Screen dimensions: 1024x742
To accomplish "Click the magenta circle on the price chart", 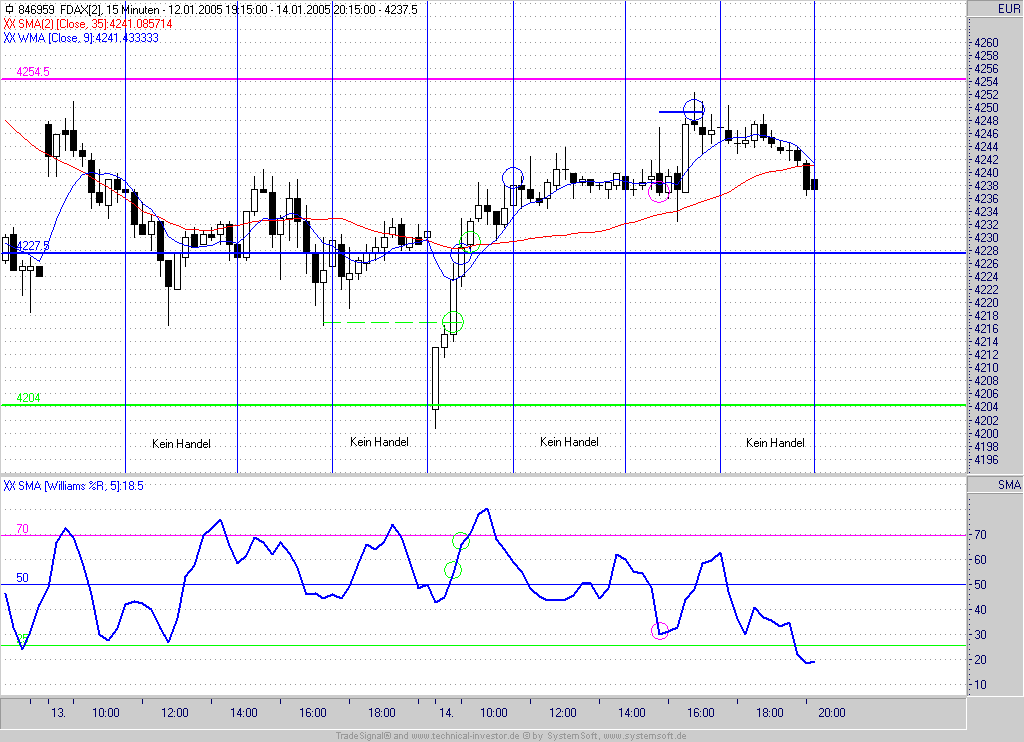I will (658, 192).
